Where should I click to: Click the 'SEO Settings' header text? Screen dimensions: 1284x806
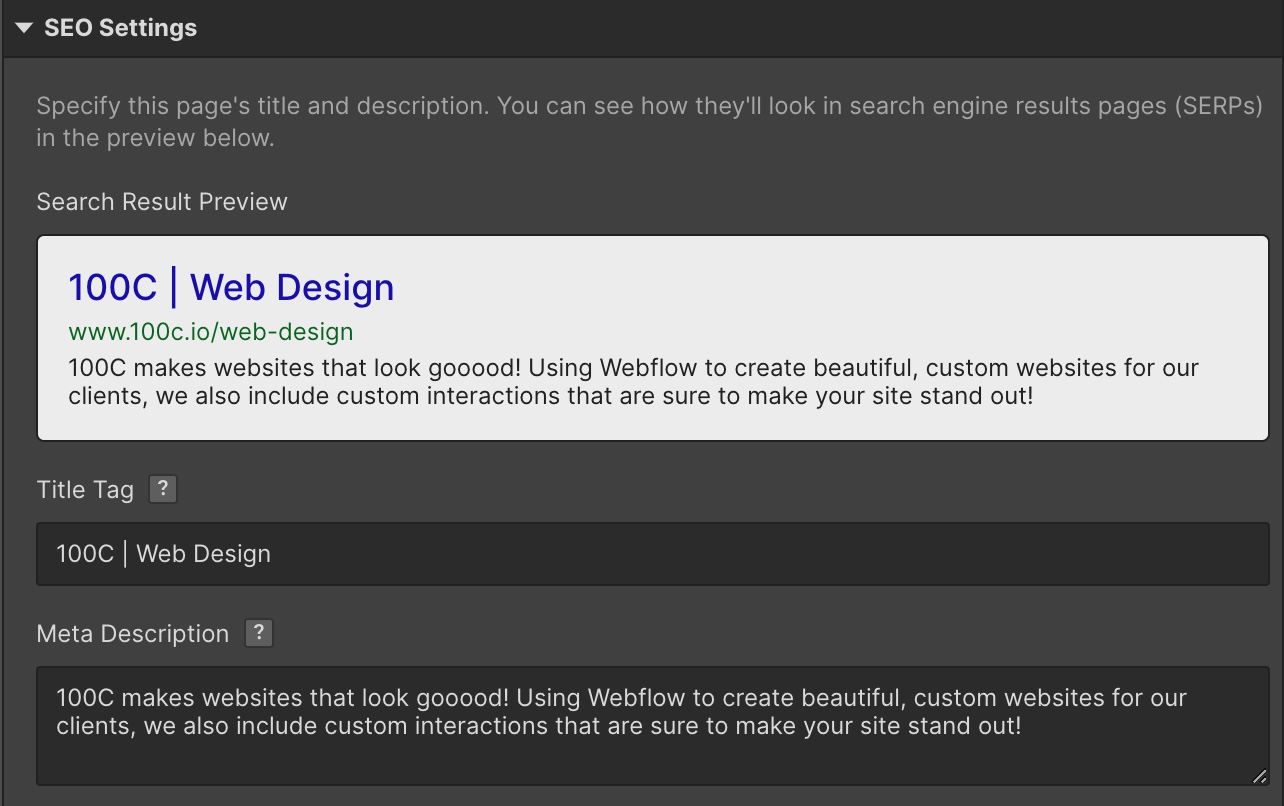[x=120, y=28]
